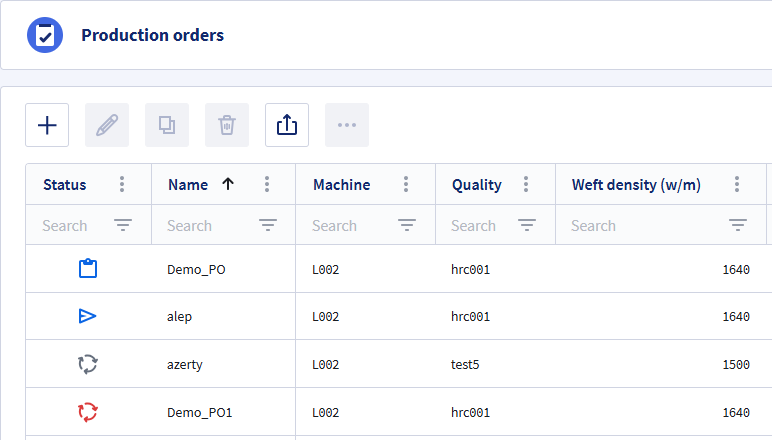Sort by the Machine column header
This screenshot has height=440, width=772.
click(342, 185)
